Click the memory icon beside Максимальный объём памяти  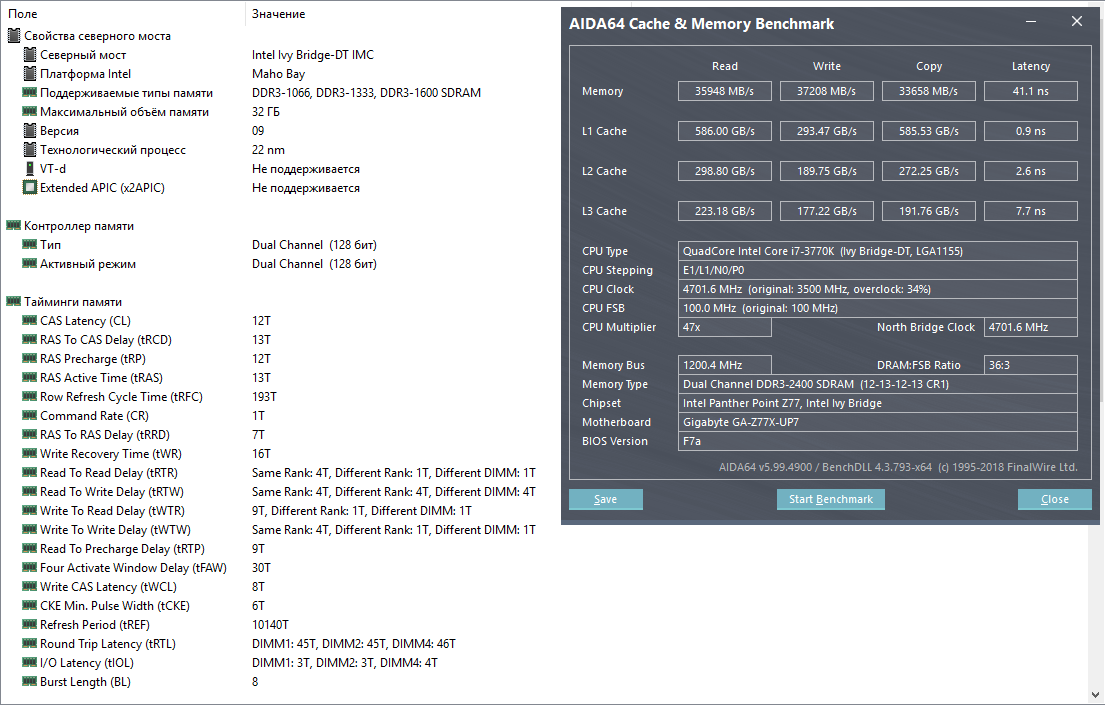click(x=30, y=111)
